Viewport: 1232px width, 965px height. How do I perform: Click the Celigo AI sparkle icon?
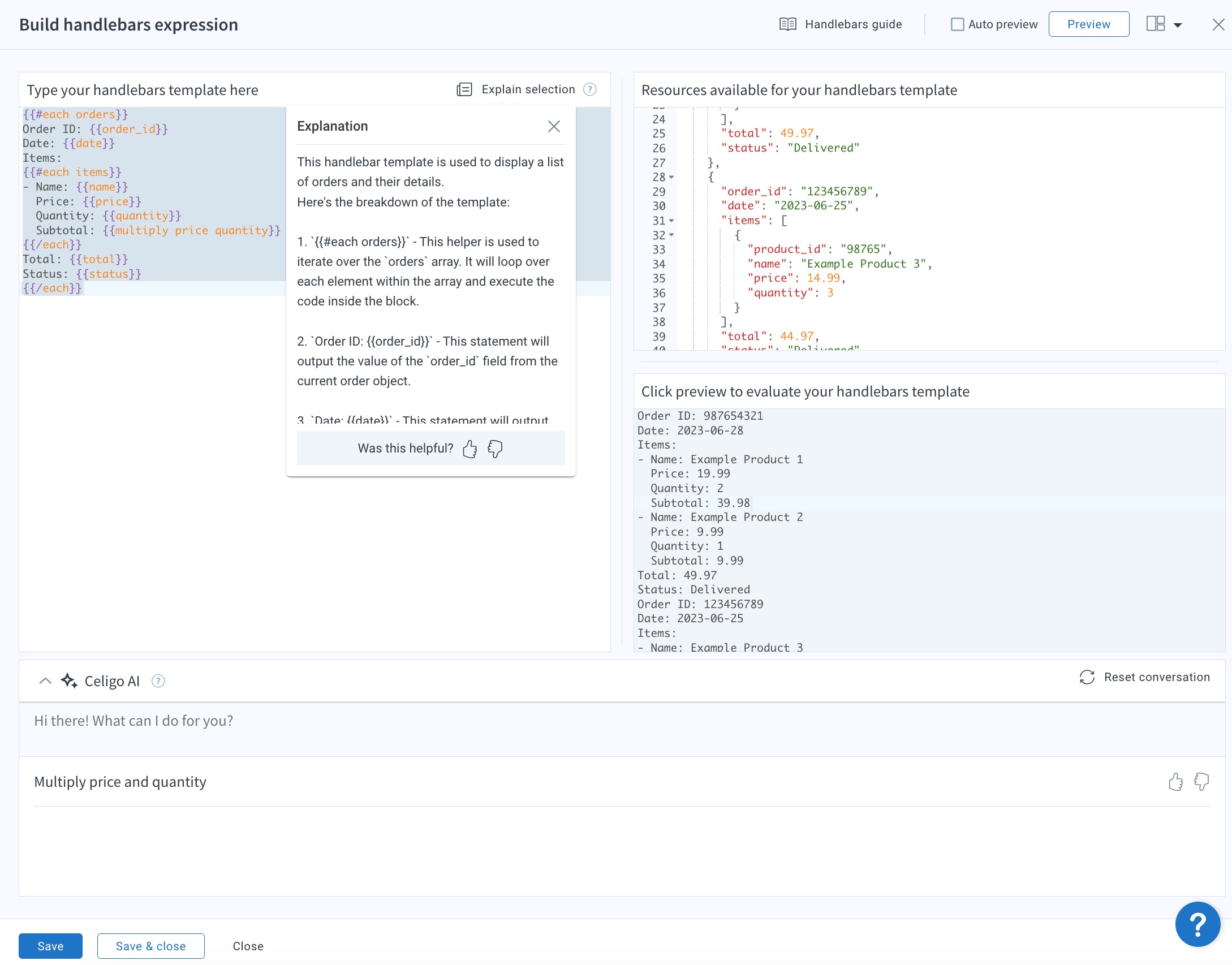click(69, 680)
